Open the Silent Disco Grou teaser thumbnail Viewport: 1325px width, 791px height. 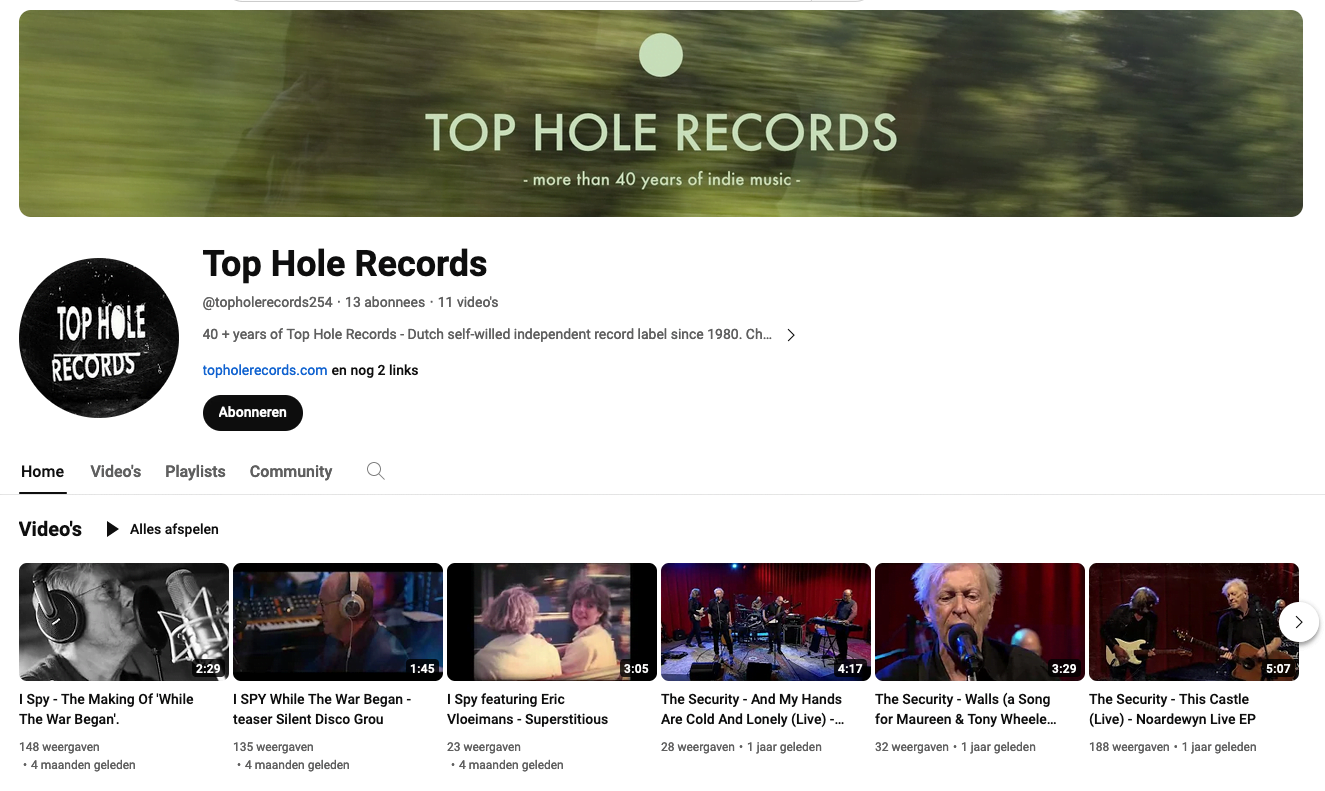click(338, 622)
